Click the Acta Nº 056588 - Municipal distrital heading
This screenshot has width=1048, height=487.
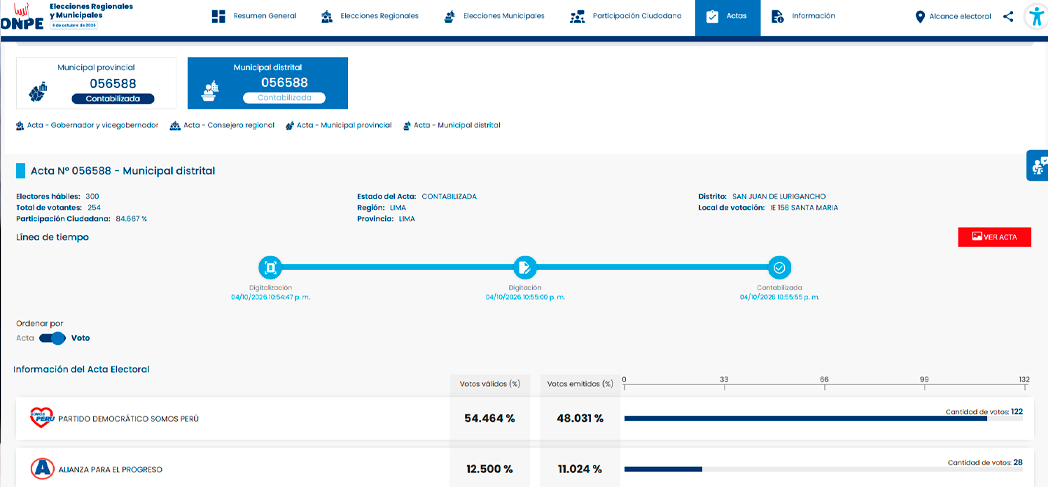[123, 171]
